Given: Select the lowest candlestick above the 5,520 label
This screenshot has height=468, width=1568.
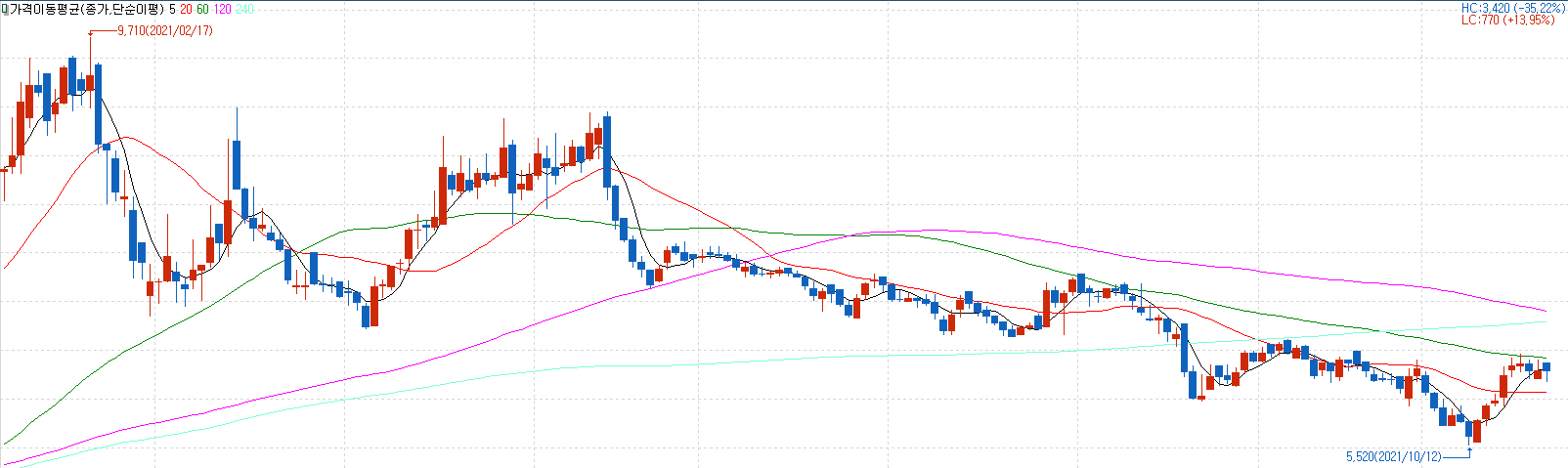Looking at the screenshot, I should click(1469, 431).
